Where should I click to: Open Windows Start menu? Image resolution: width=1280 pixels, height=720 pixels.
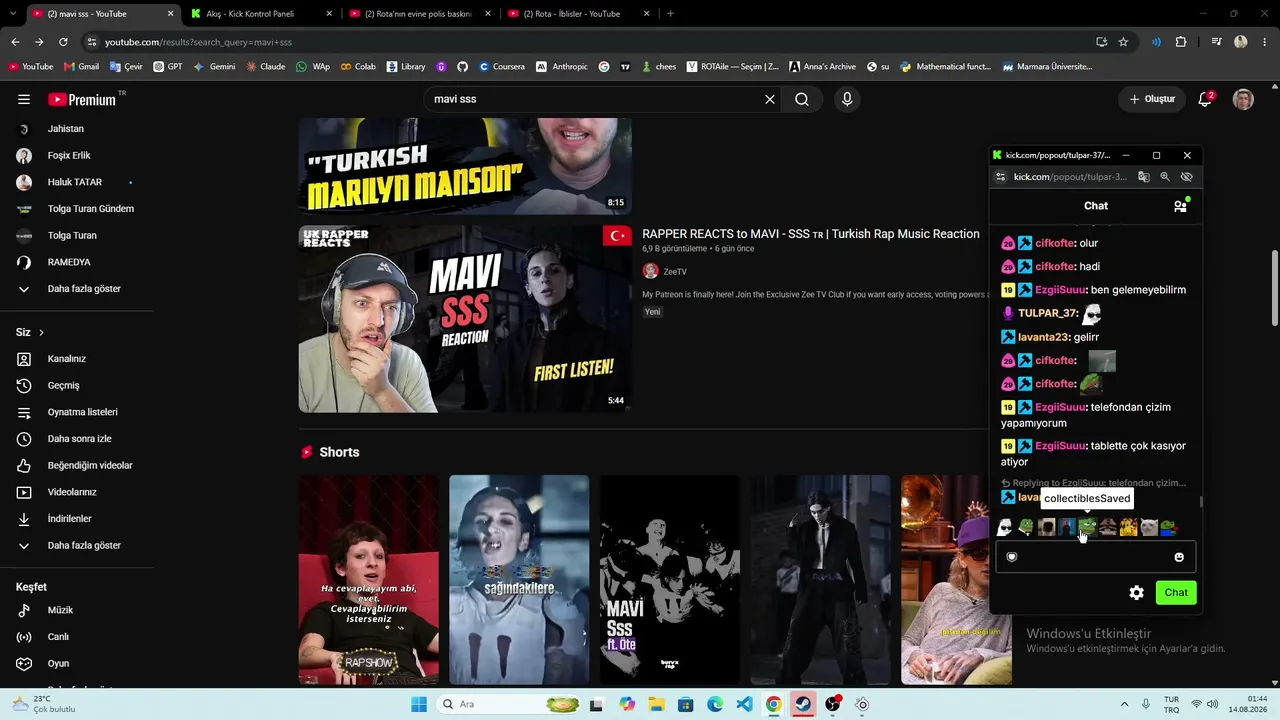(419, 704)
